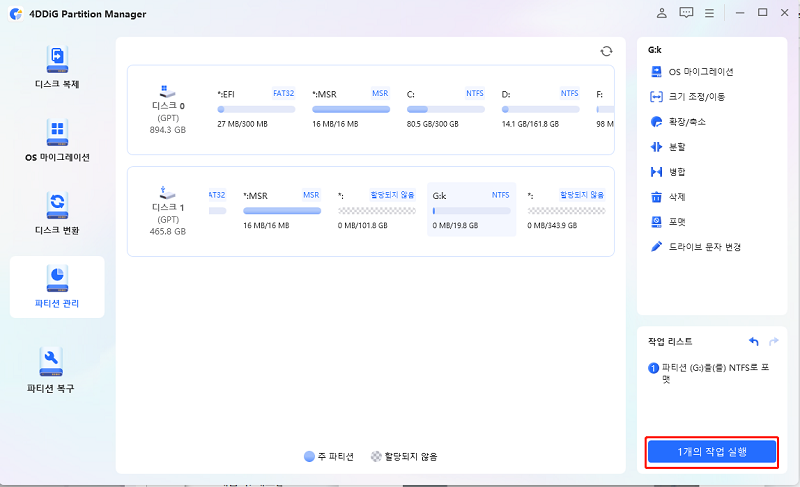
Task: Click the 주 파티션 legend item
Action: point(329,456)
